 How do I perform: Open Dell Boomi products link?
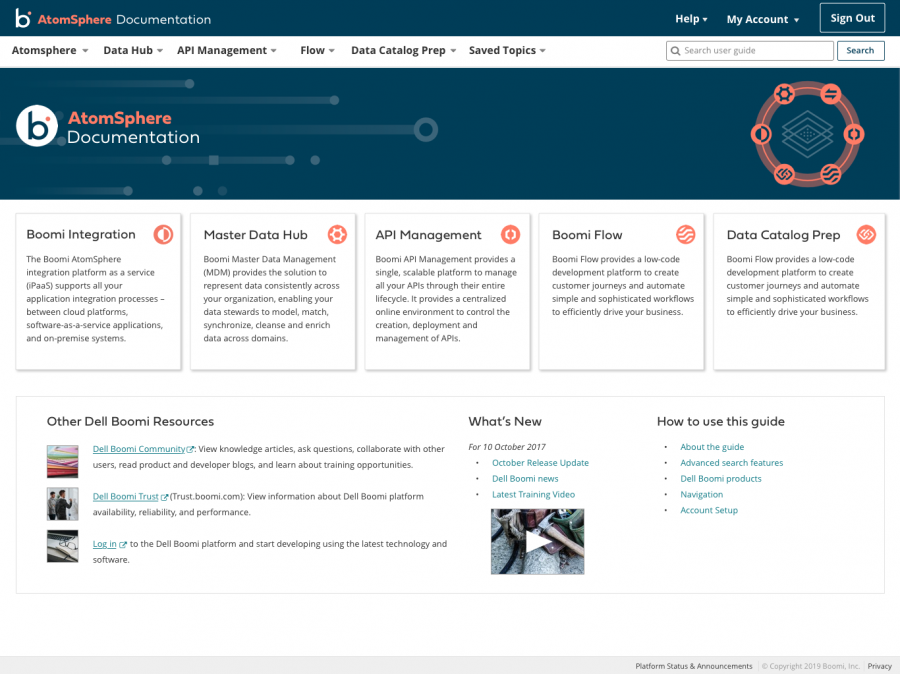721,479
